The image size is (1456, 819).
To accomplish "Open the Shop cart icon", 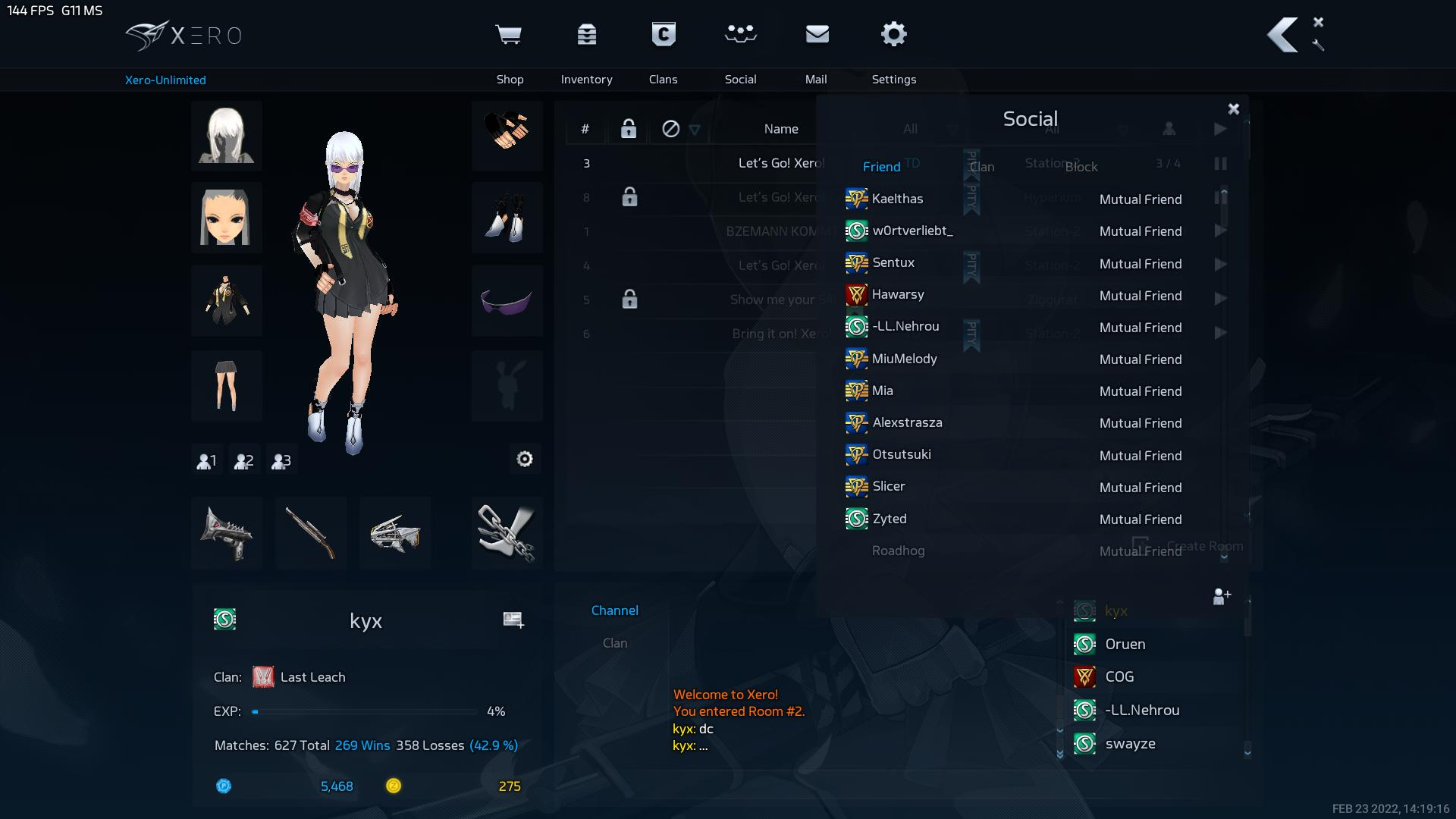I will coord(508,35).
